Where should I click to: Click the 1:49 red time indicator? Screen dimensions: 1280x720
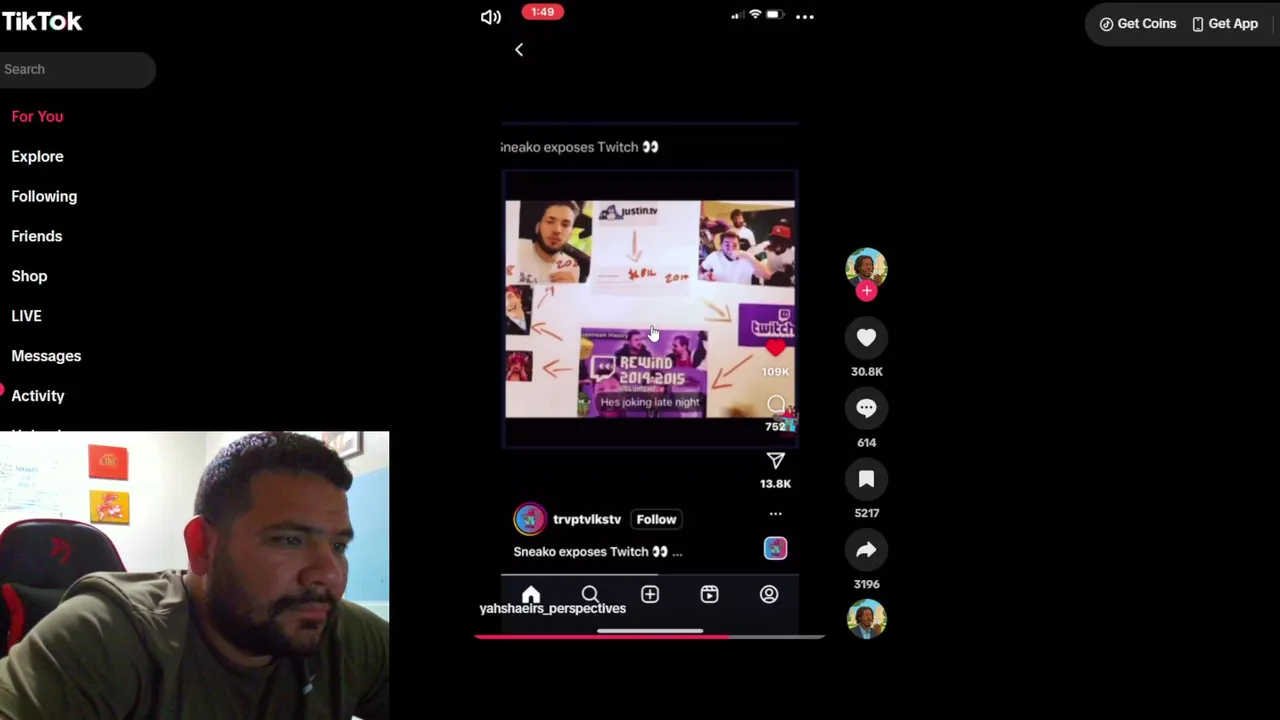point(543,12)
